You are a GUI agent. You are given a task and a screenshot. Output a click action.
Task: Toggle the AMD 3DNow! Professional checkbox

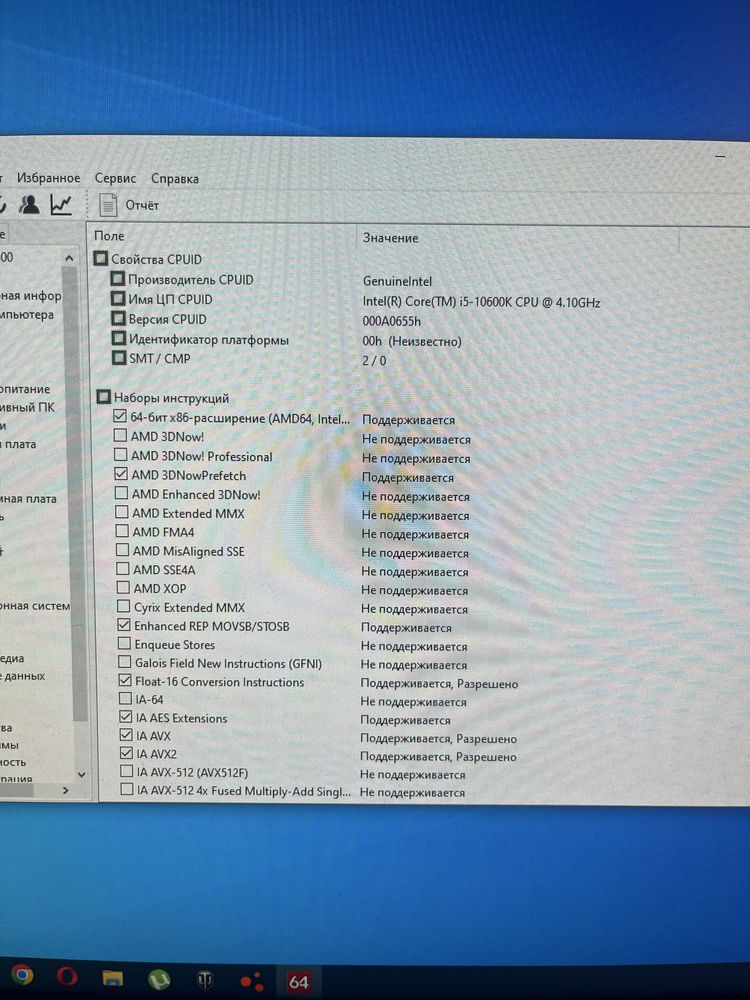point(121,455)
